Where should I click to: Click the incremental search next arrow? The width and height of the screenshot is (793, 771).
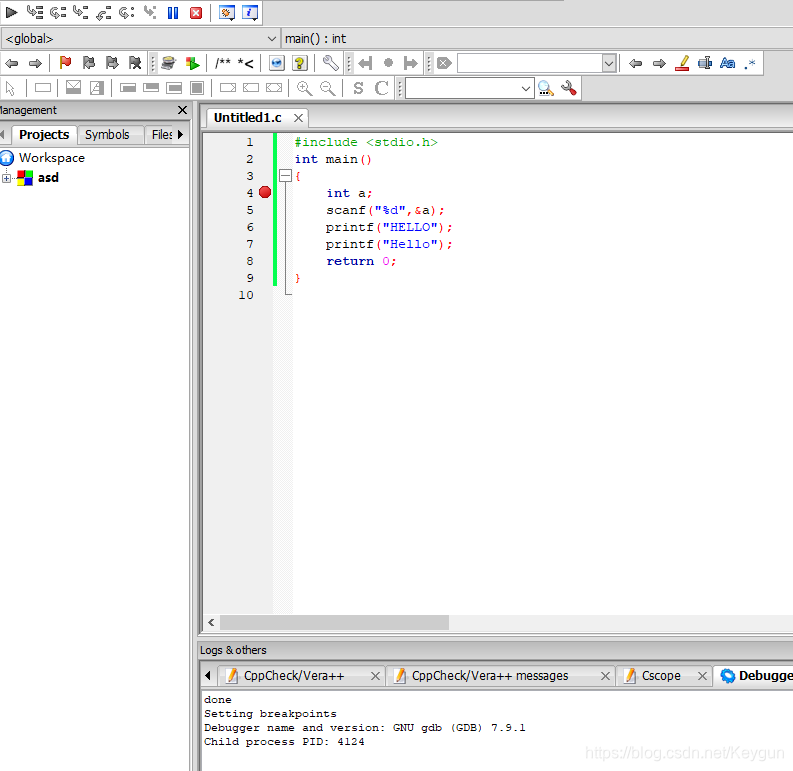point(659,63)
